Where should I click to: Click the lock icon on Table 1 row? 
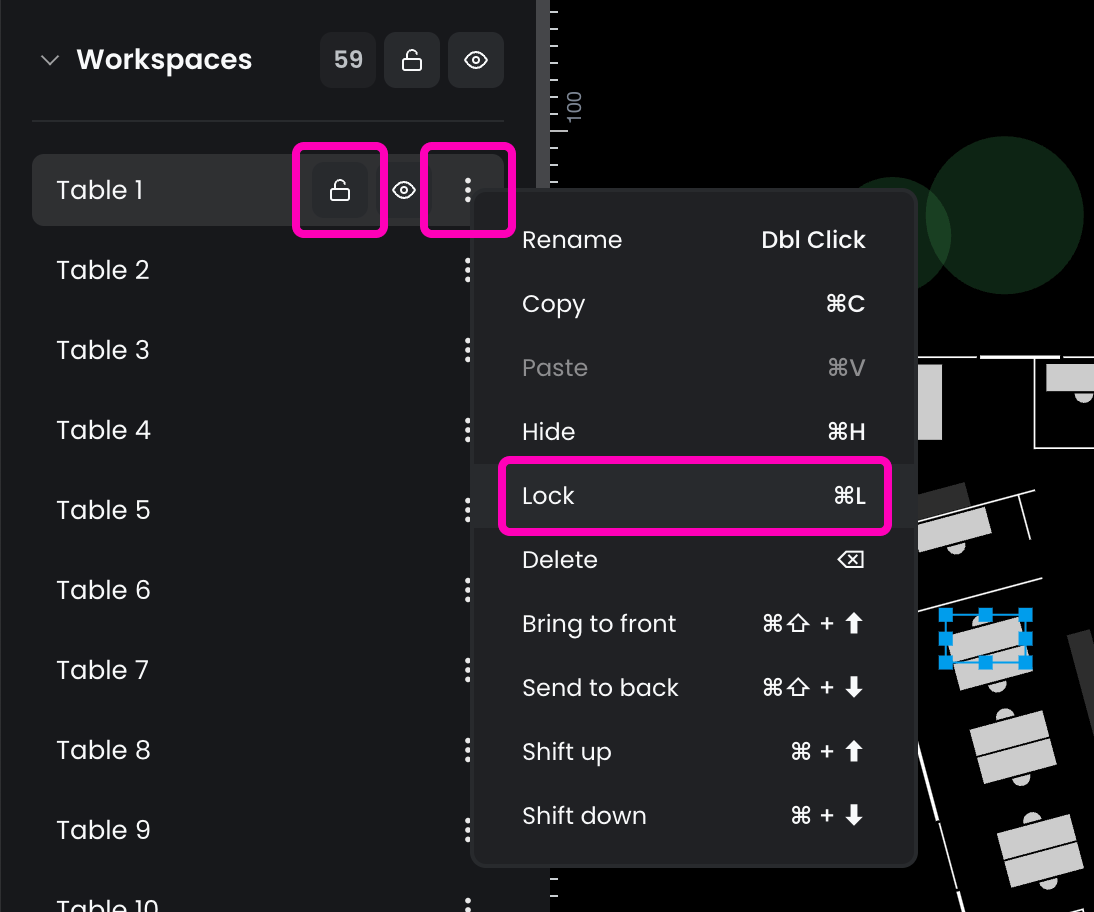pos(340,190)
